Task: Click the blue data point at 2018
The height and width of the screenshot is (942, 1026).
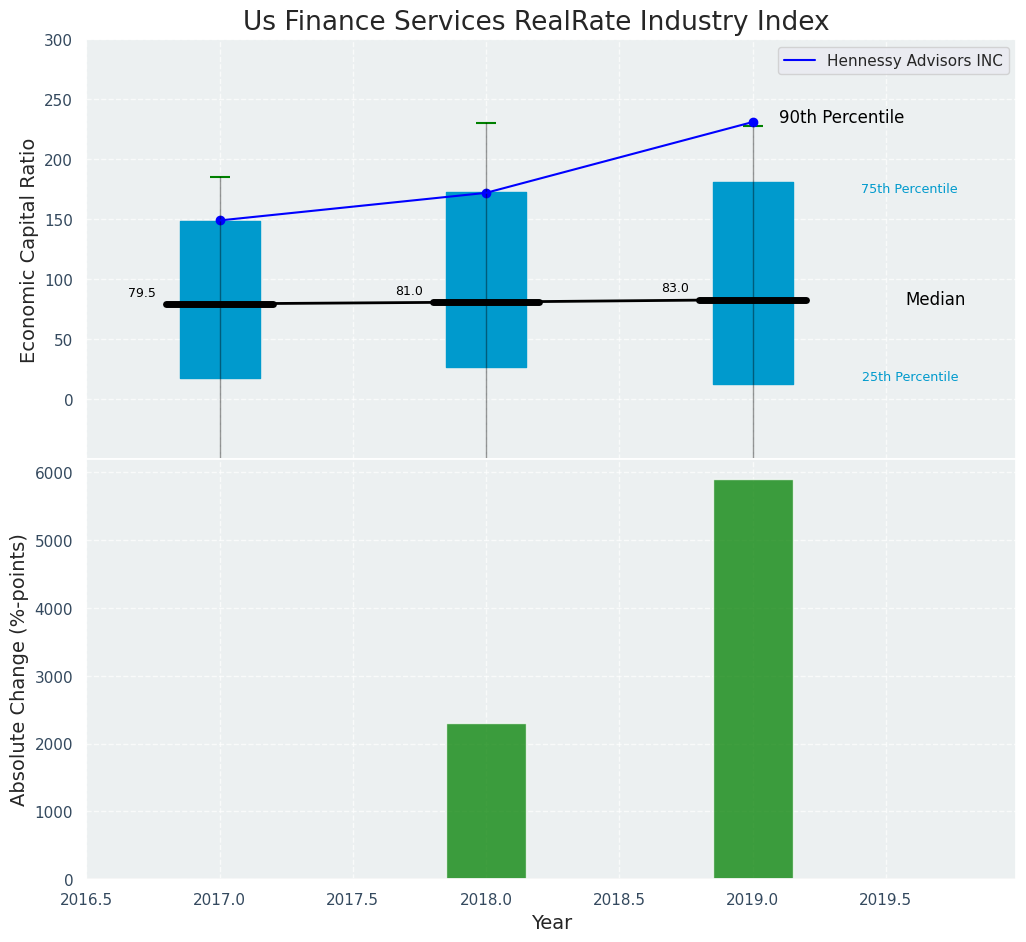Action: tap(486, 193)
